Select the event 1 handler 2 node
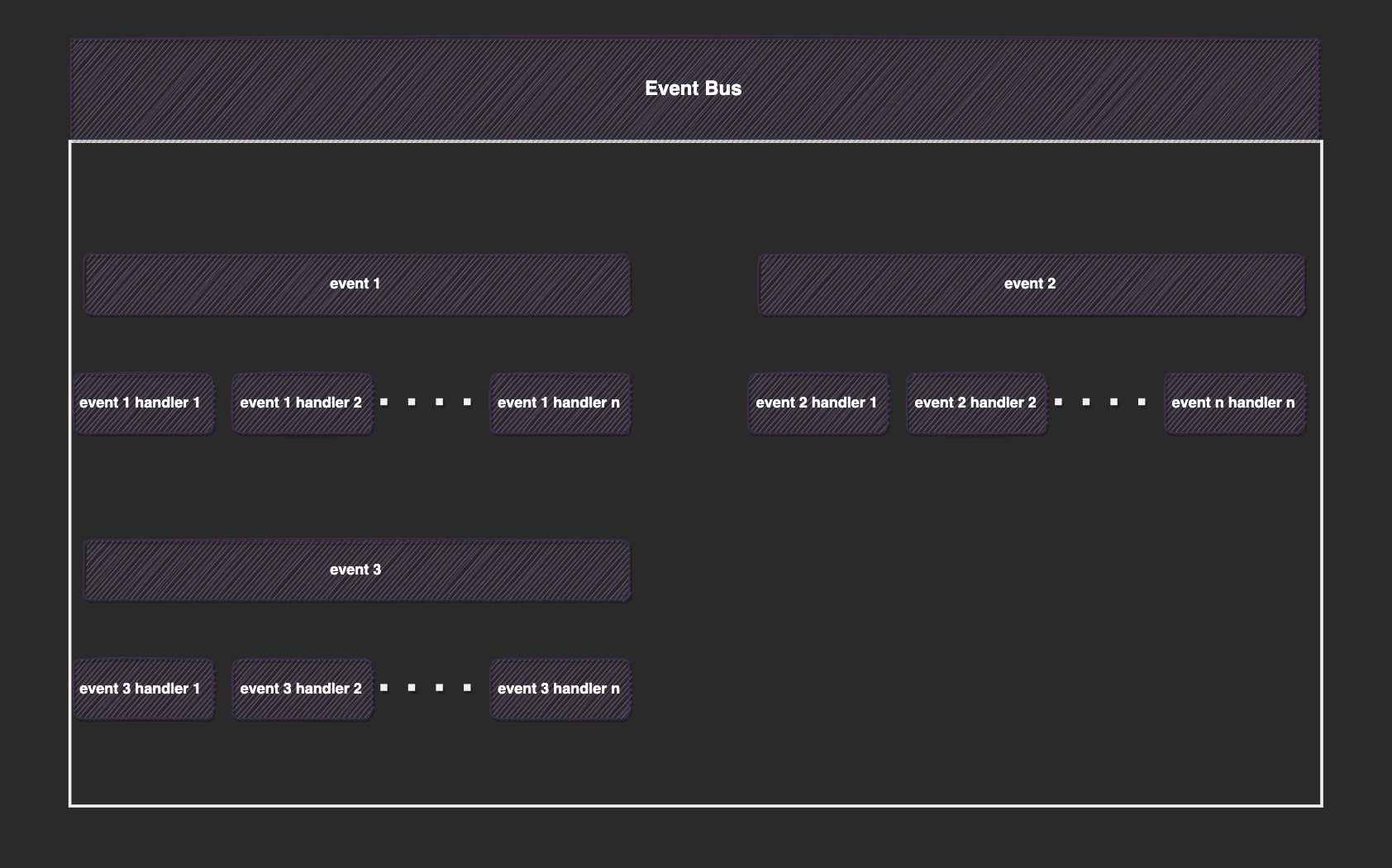Image resolution: width=1392 pixels, height=868 pixels. click(x=302, y=403)
